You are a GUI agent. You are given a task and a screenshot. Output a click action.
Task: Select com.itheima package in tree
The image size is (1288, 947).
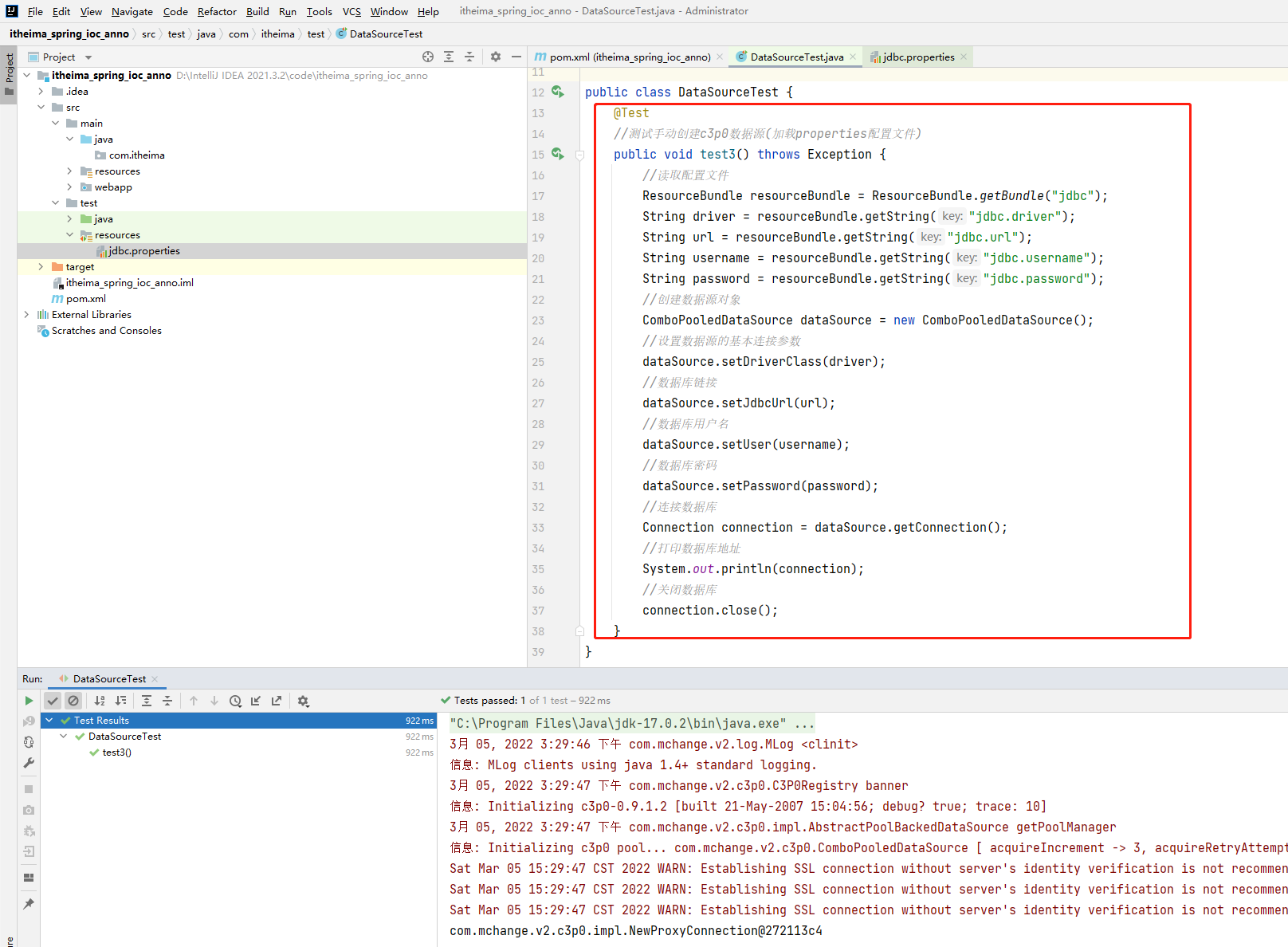tap(272, 155)
